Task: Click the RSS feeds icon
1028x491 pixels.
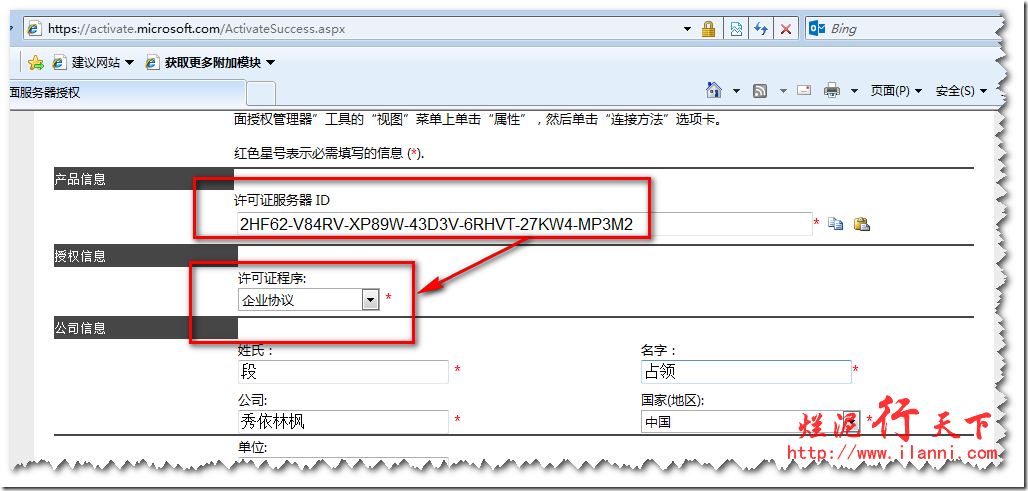Action: click(760, 91)
